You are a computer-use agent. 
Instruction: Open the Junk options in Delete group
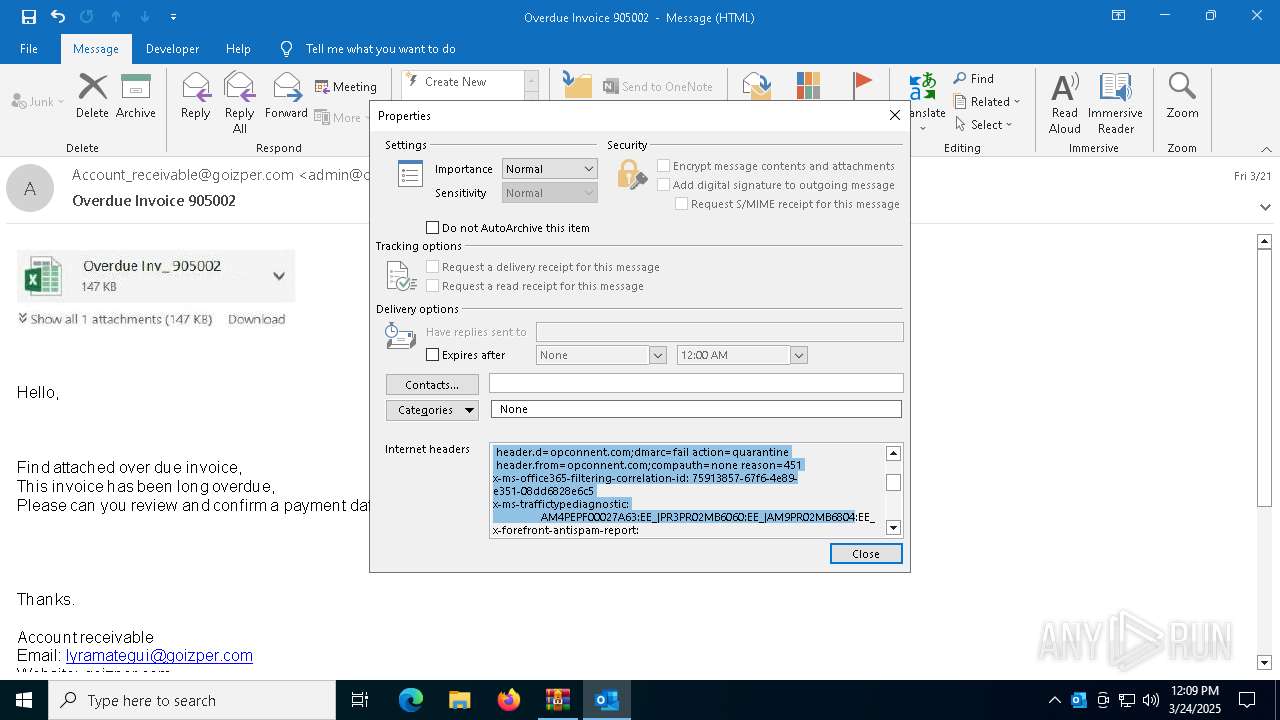coord(38,101)
